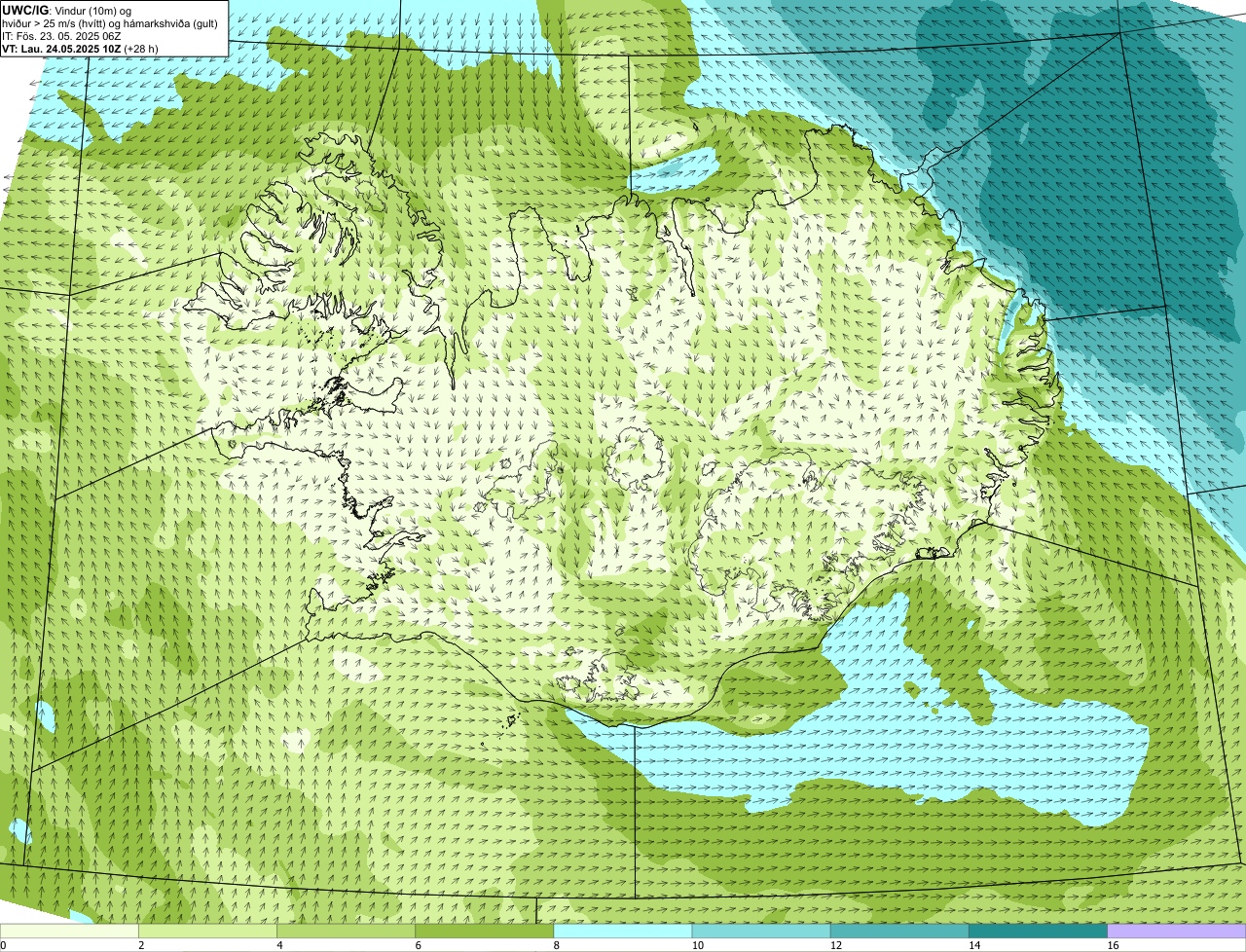Click the legend scale value '6'
Screen dimensions: 1246x952
pyautogui.click(x=419, y=945)
